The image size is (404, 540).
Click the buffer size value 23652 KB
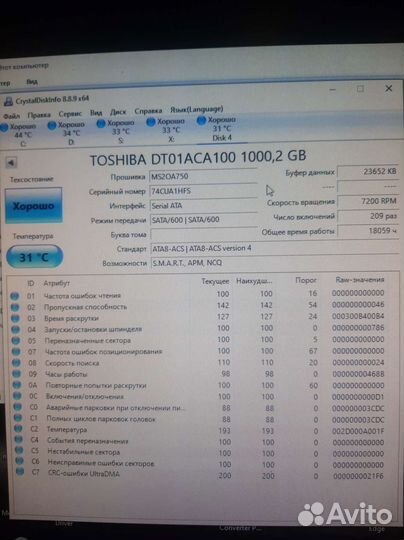368,172
